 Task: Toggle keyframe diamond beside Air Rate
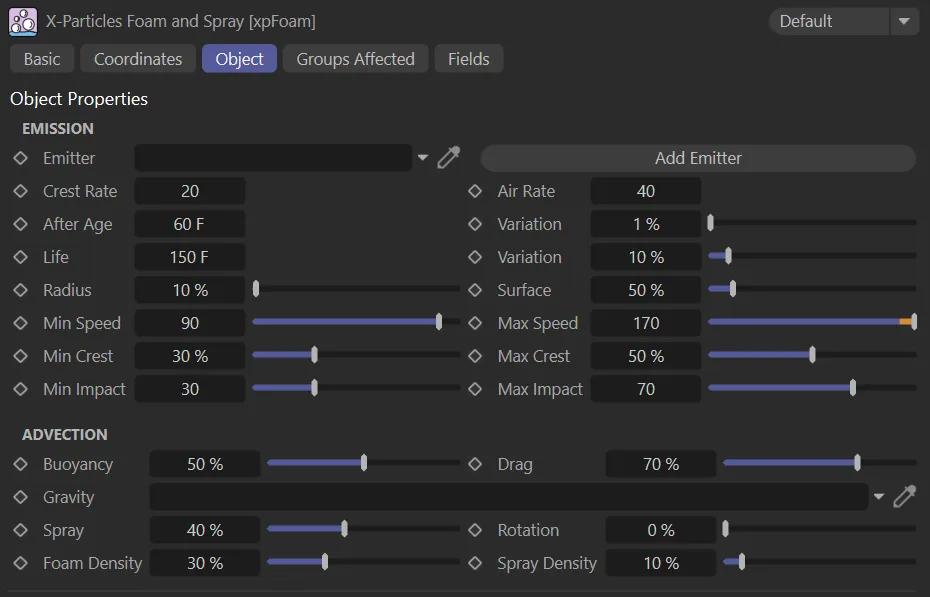pos(476,191)
